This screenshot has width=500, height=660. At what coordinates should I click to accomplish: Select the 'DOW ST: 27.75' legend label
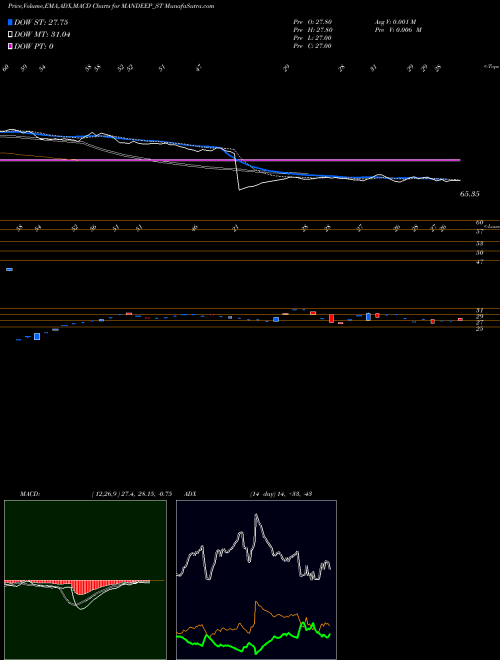tap(41, 22)
